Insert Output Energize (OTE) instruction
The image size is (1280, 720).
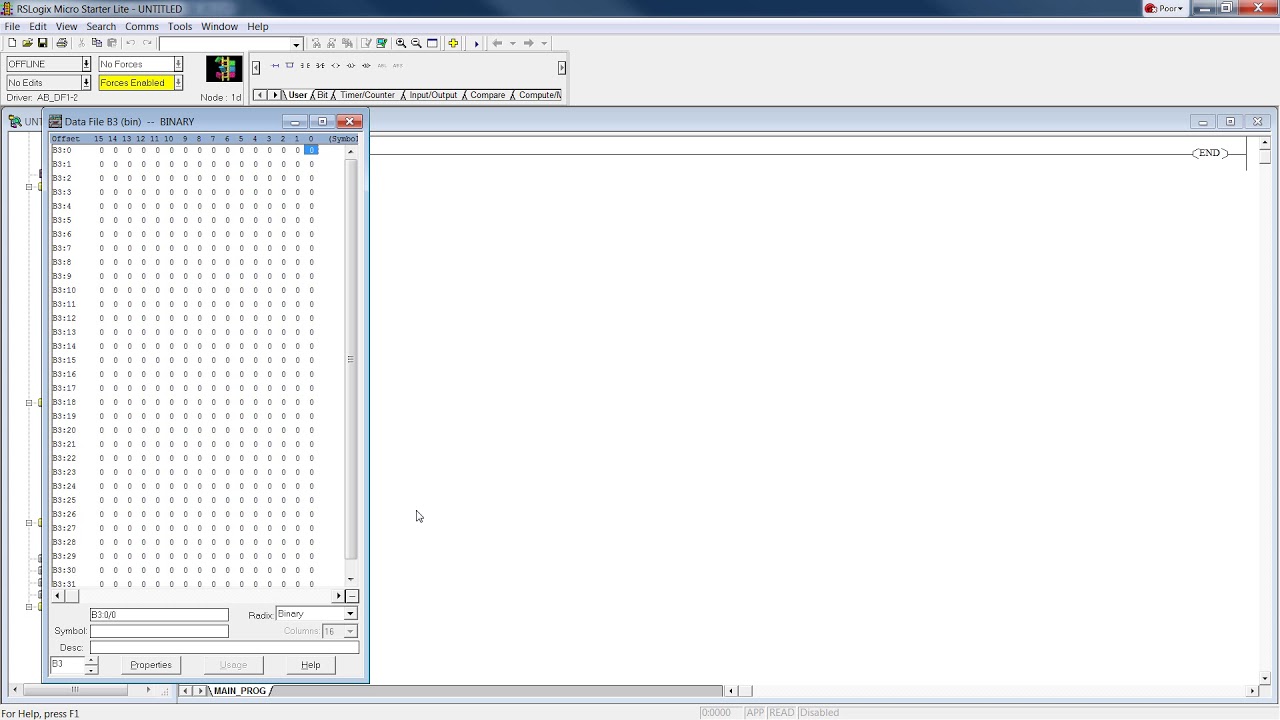(335, 66)
